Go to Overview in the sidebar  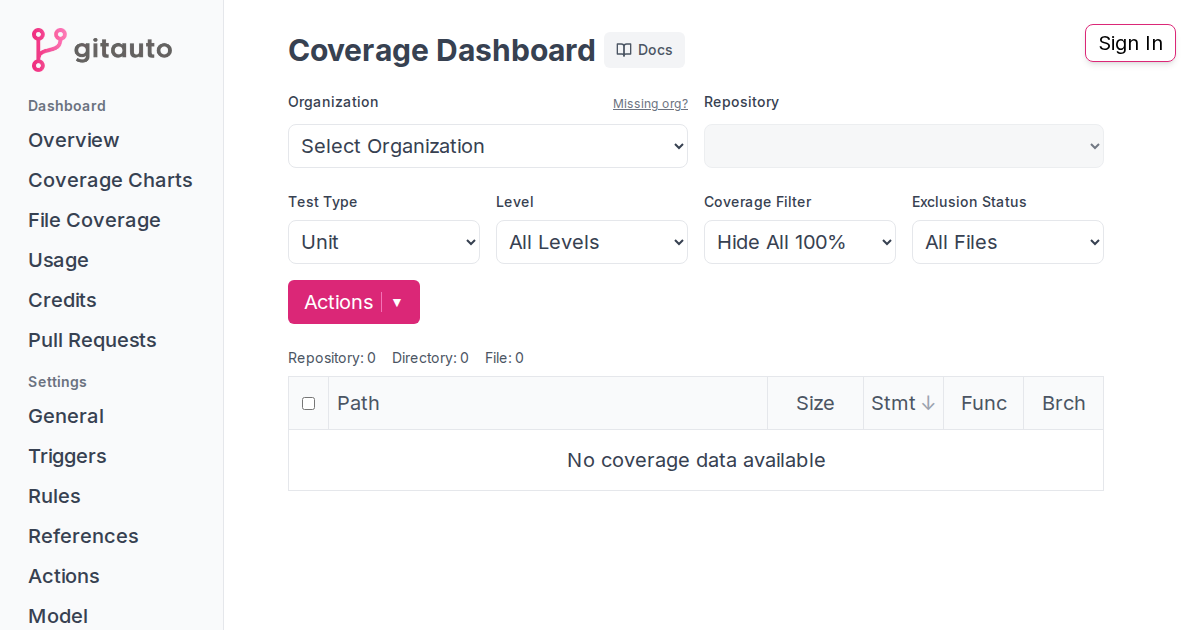tap(74, 140)
